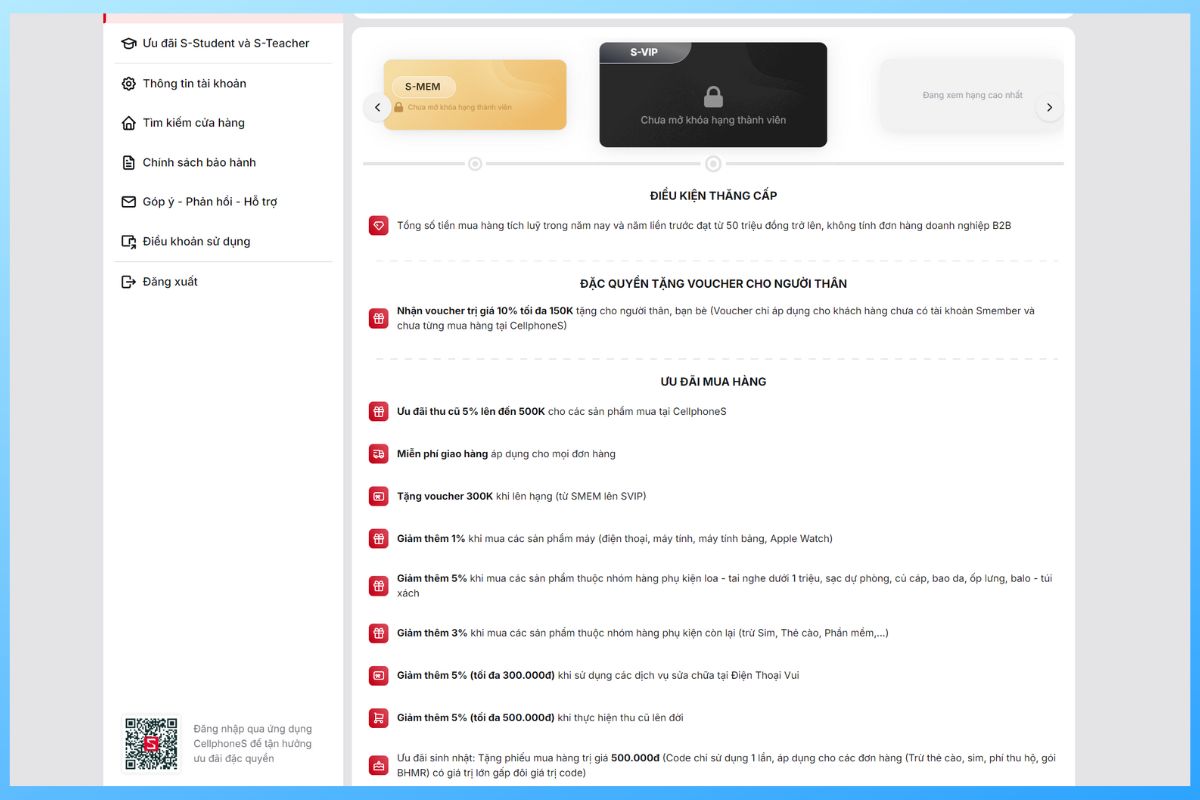Image resolution: width=1200 pixels, height=800 pixels.
Task: Click the graduation cap icon in sidebar
Action: coord(129,43)
